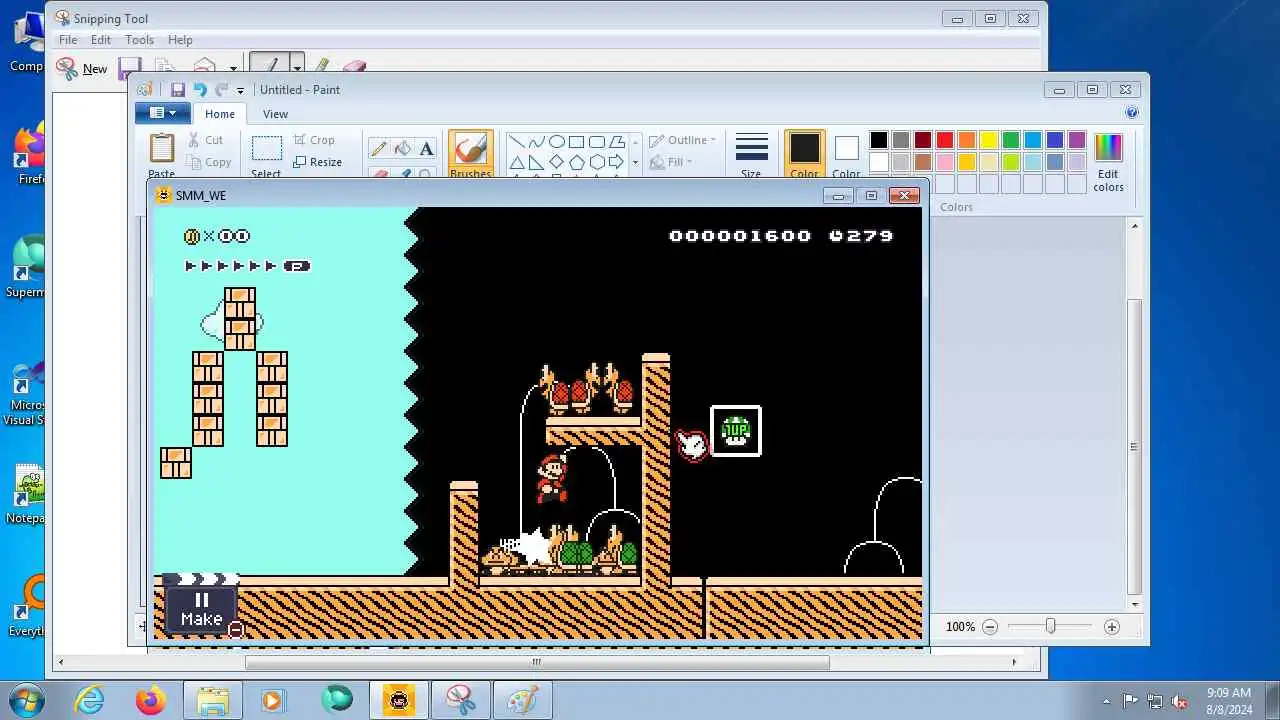Expand the Outline dropdown in Paint
This screenshot has width=1280, height=720.
click(682, 140)
